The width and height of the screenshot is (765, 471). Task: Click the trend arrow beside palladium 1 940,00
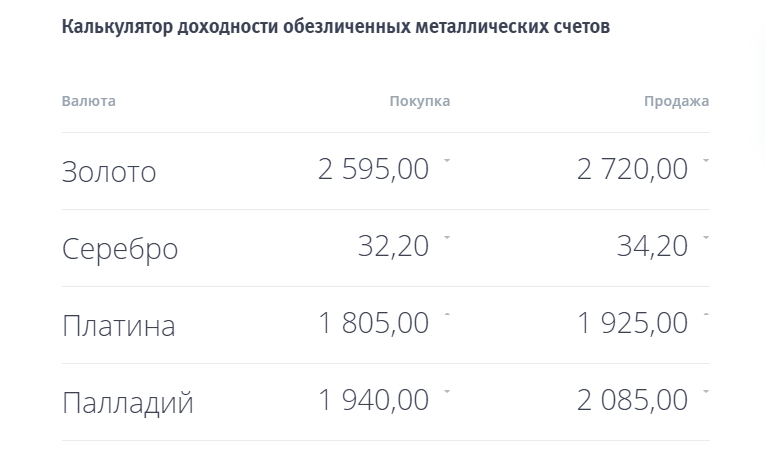click(447, 391)
